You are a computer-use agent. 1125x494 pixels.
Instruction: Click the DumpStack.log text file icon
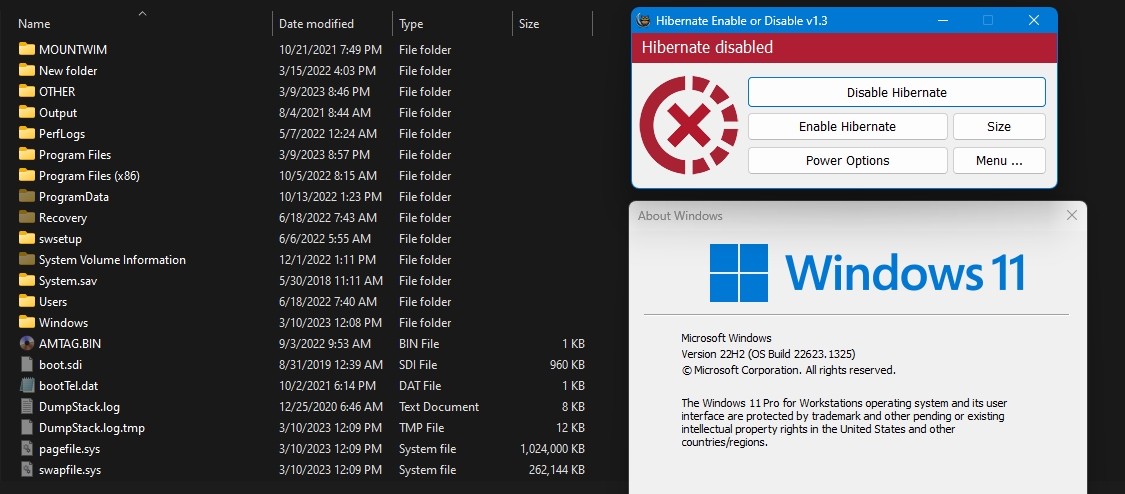pyautogui.click(x=27, y=407)
